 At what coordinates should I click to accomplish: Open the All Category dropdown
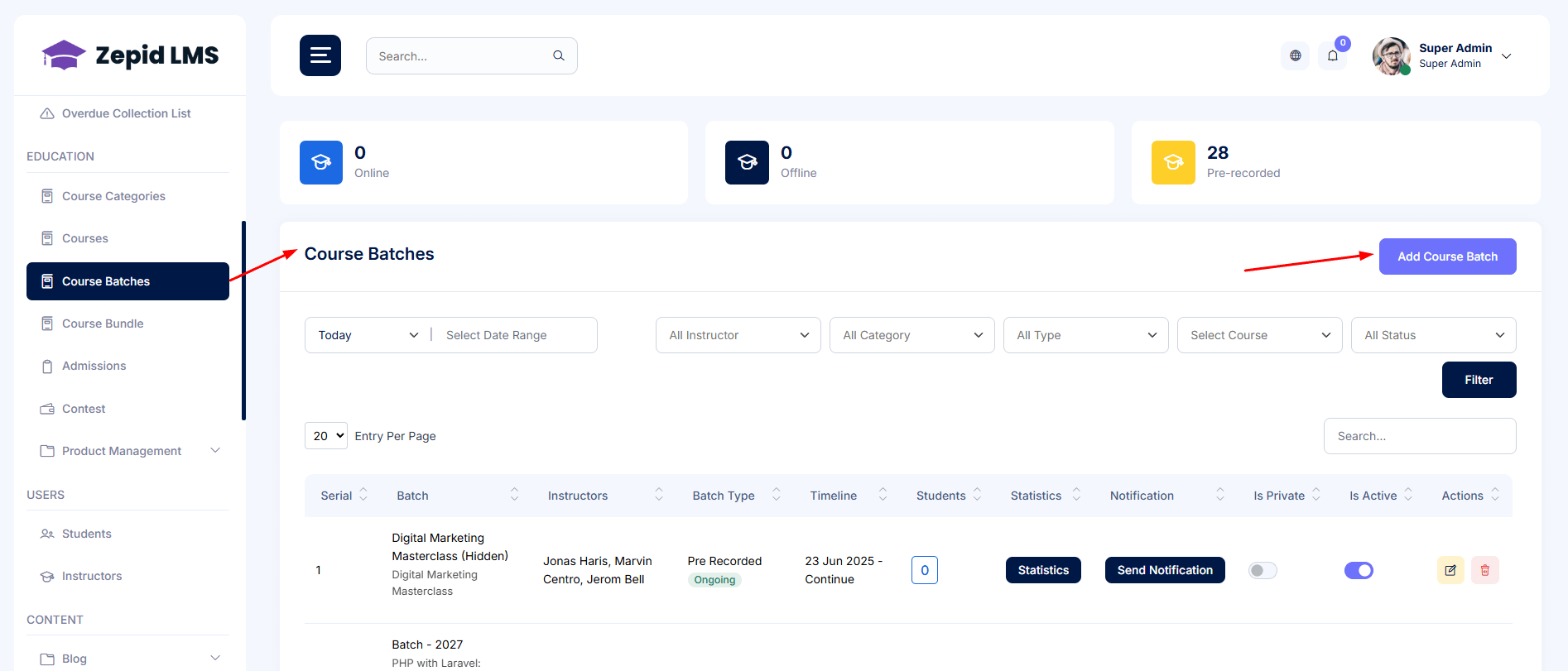coord(912,335)
